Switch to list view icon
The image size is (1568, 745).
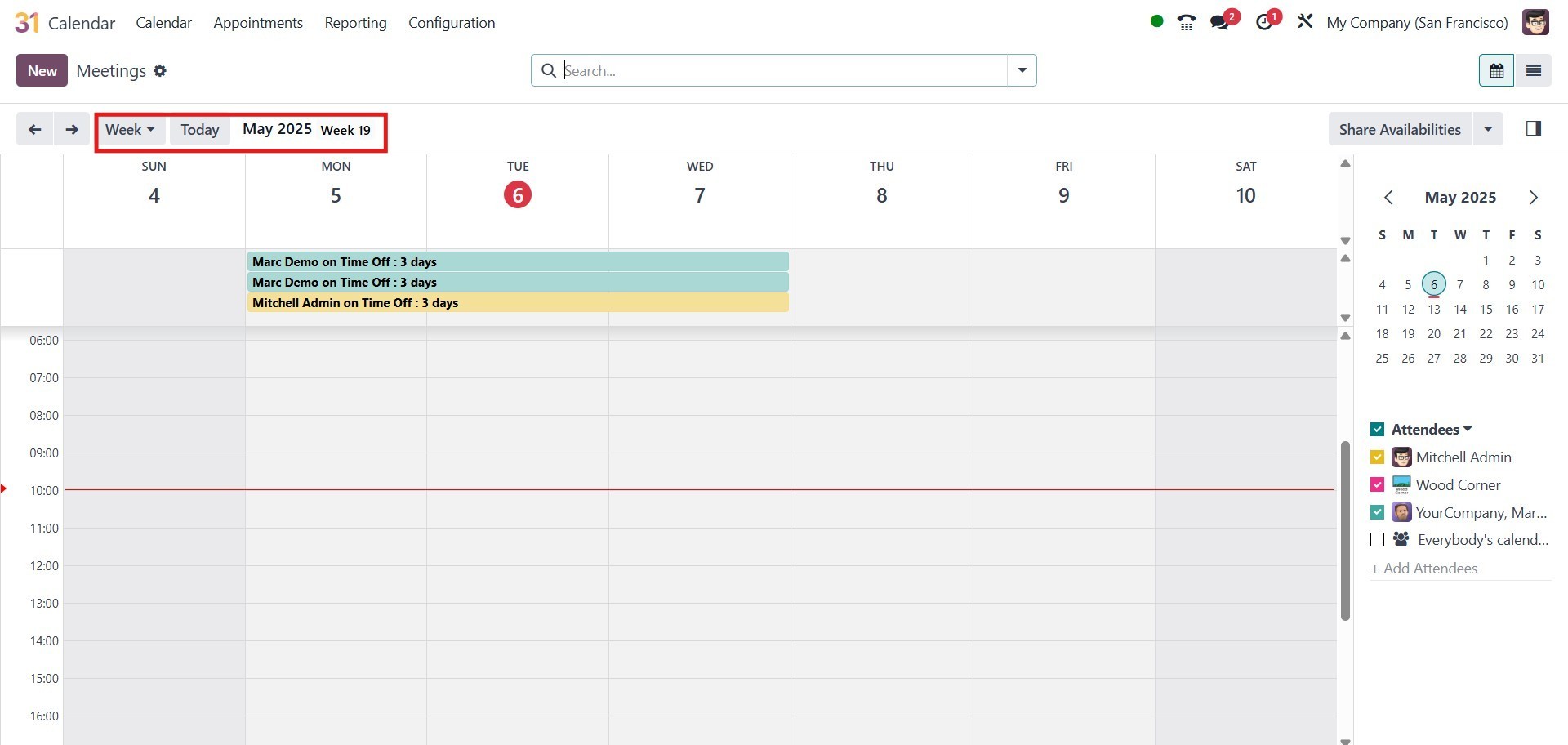point(1534,70)
